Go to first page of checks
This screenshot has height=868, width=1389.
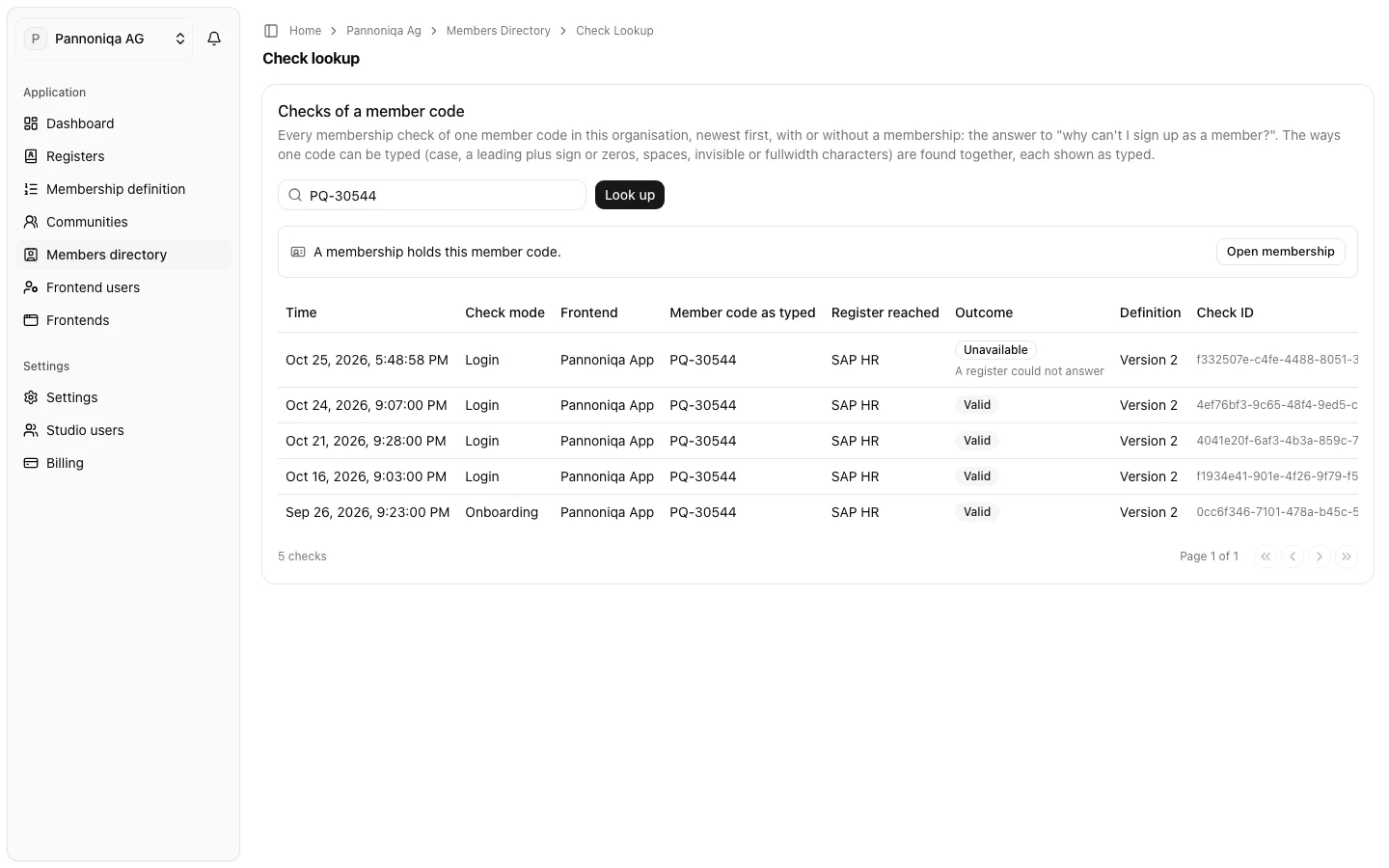(1266, 556)
